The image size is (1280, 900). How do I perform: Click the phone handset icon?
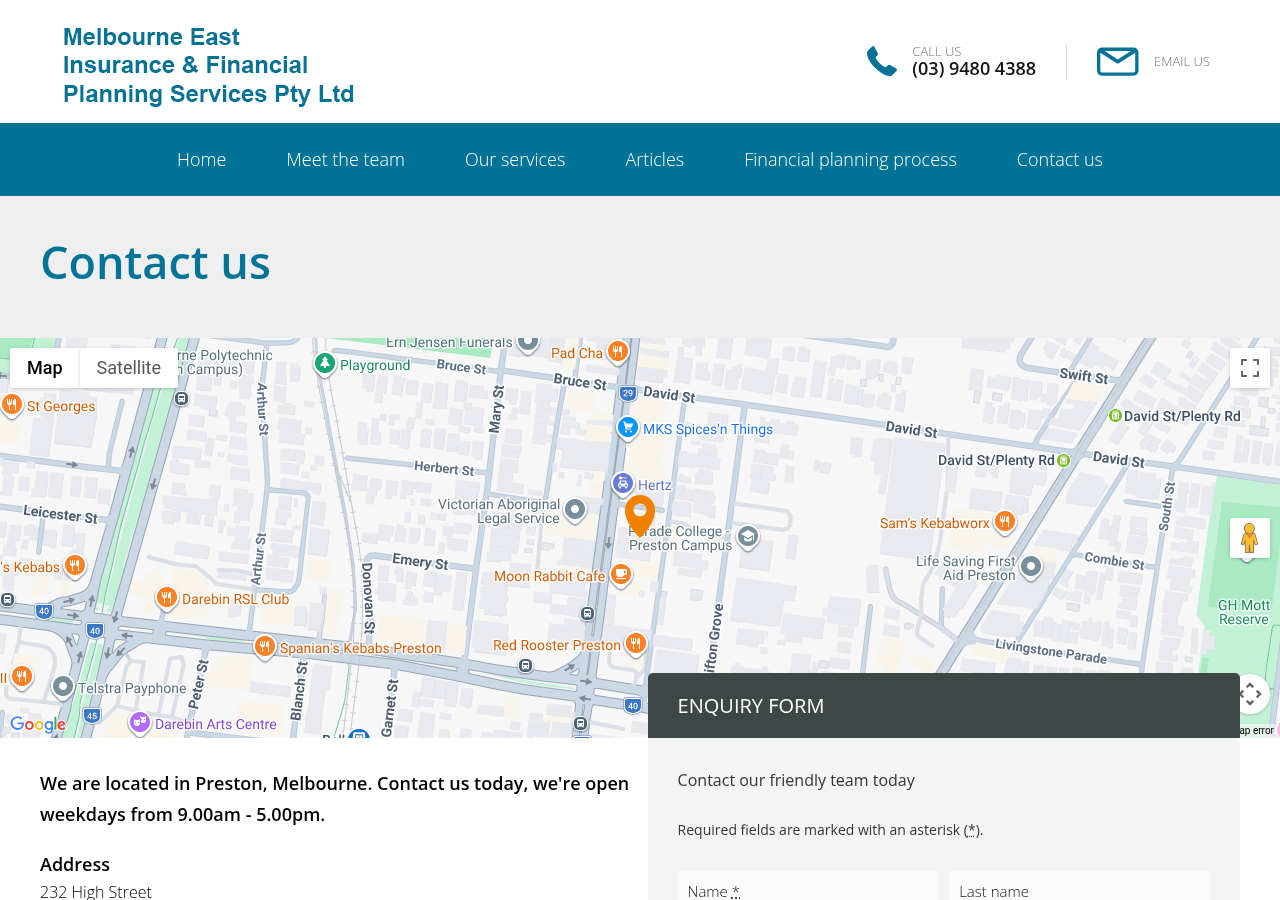882,61
